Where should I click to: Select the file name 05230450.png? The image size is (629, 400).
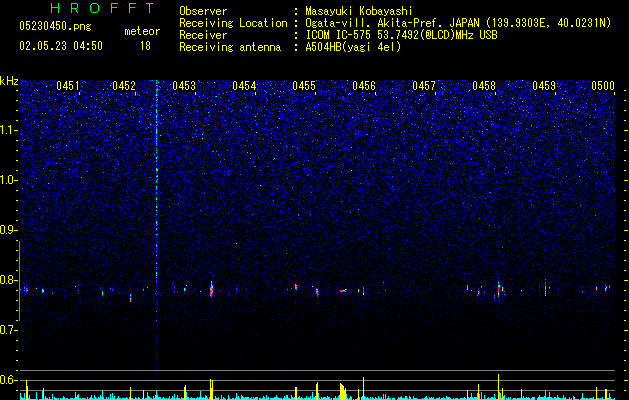click(55, 27)
